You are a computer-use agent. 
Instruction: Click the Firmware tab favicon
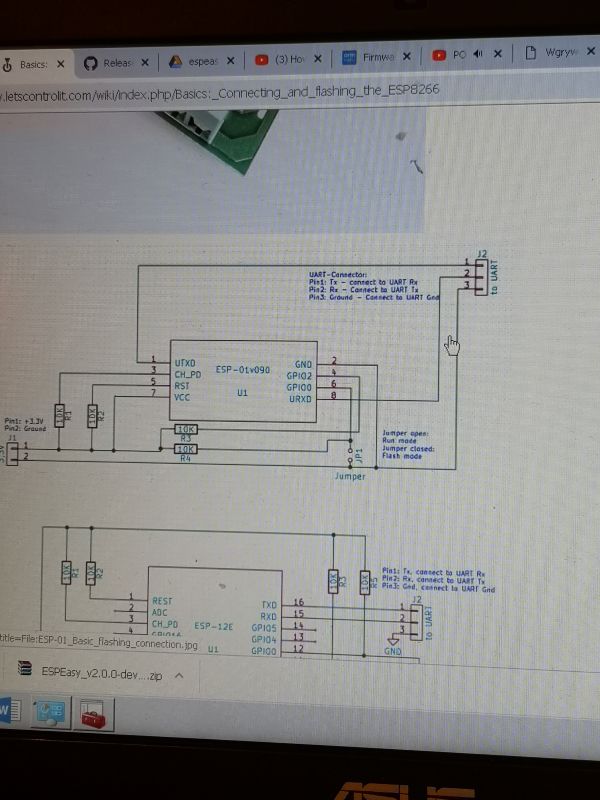tap(349, 57)
